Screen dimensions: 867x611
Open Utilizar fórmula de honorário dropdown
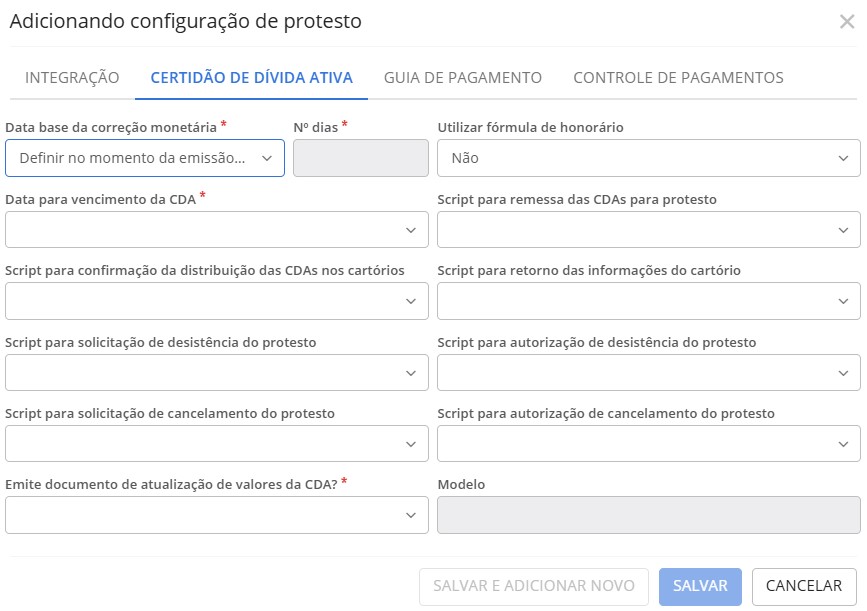648,158
